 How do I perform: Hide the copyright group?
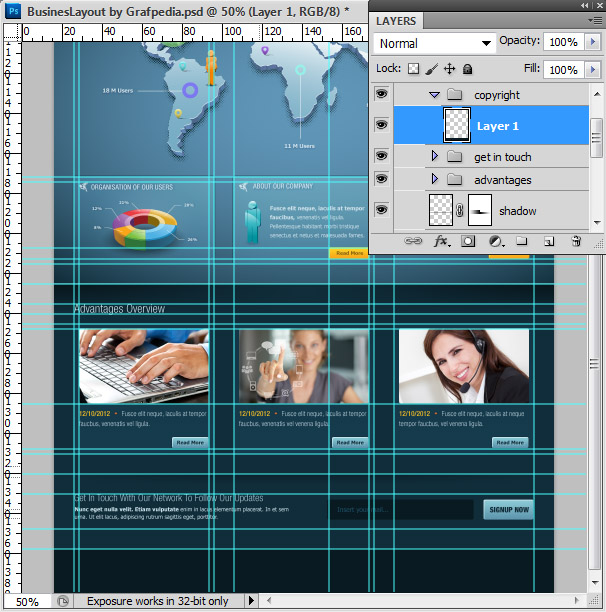pos(381,94)
